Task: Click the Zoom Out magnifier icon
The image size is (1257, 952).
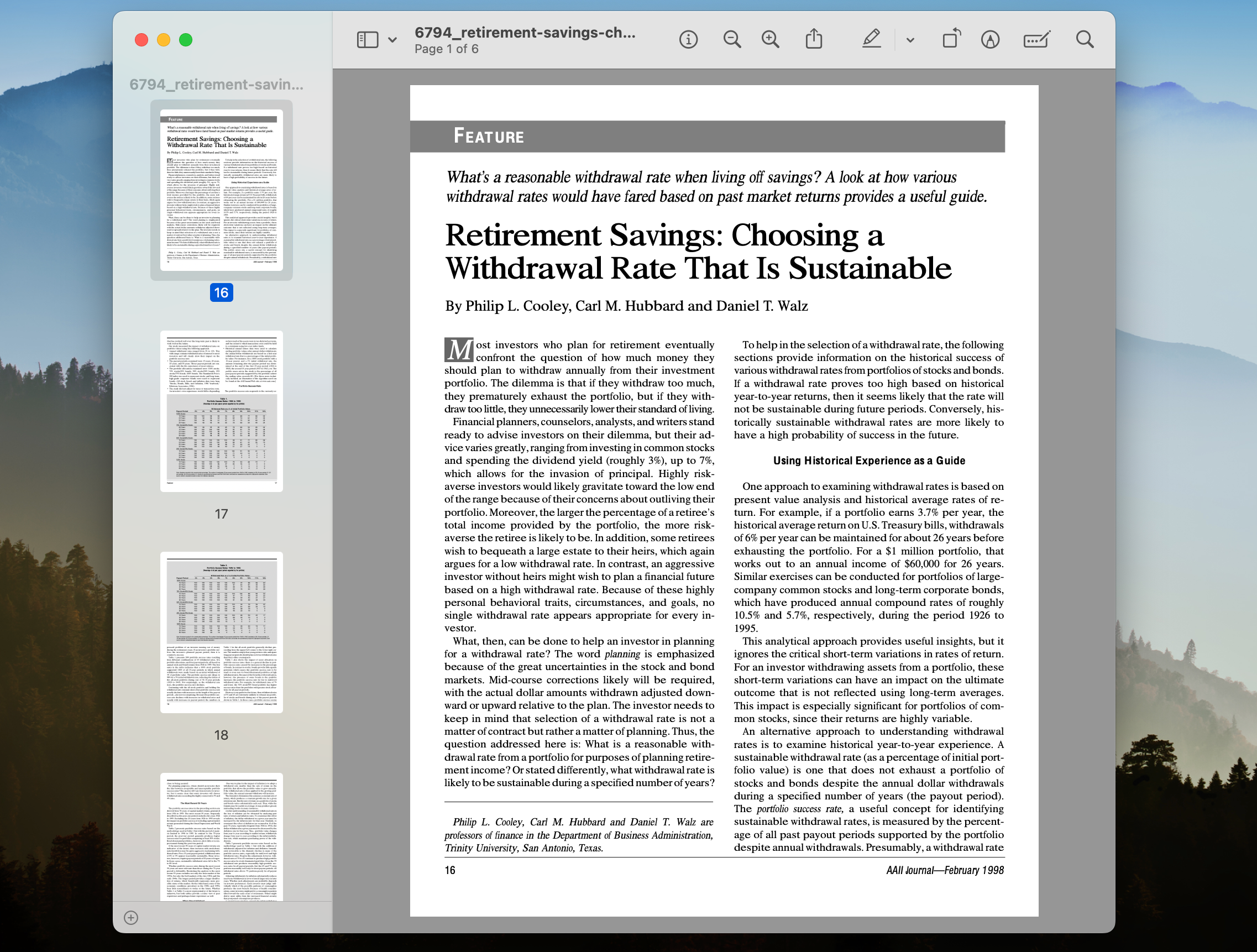Action: [731, 40]
